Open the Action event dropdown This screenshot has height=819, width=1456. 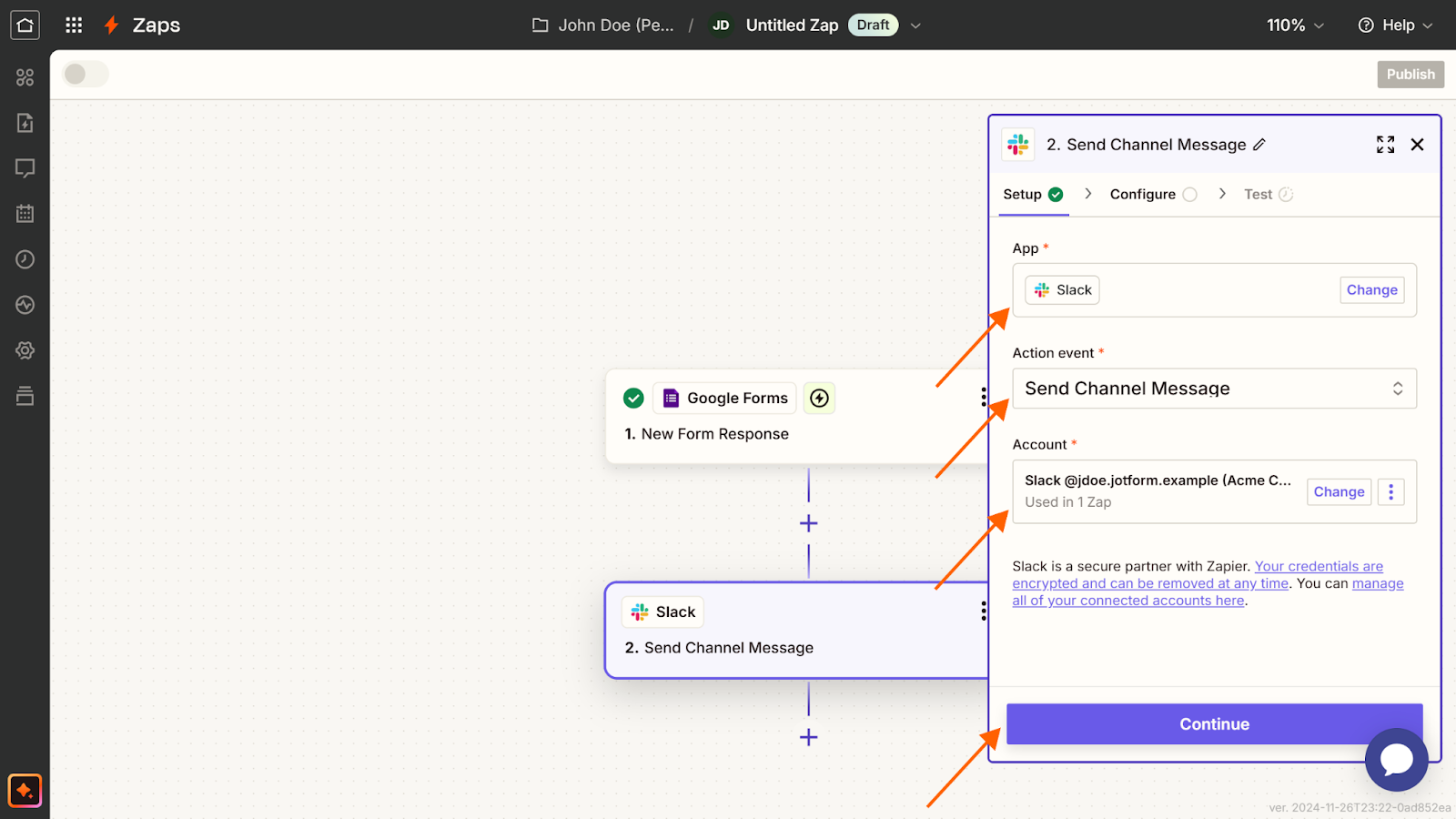point(1214,389)
